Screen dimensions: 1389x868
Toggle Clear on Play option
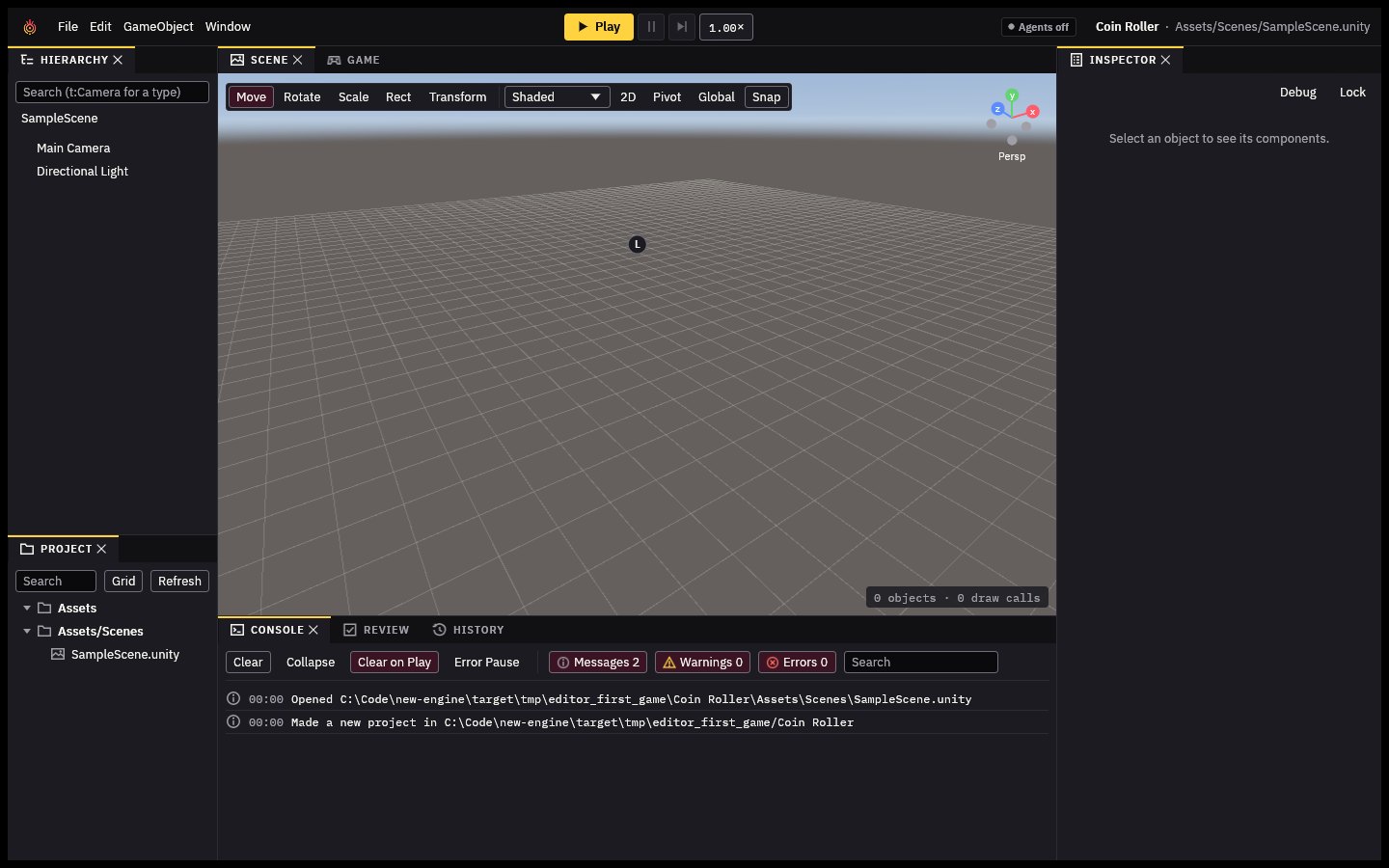point(395,662)
